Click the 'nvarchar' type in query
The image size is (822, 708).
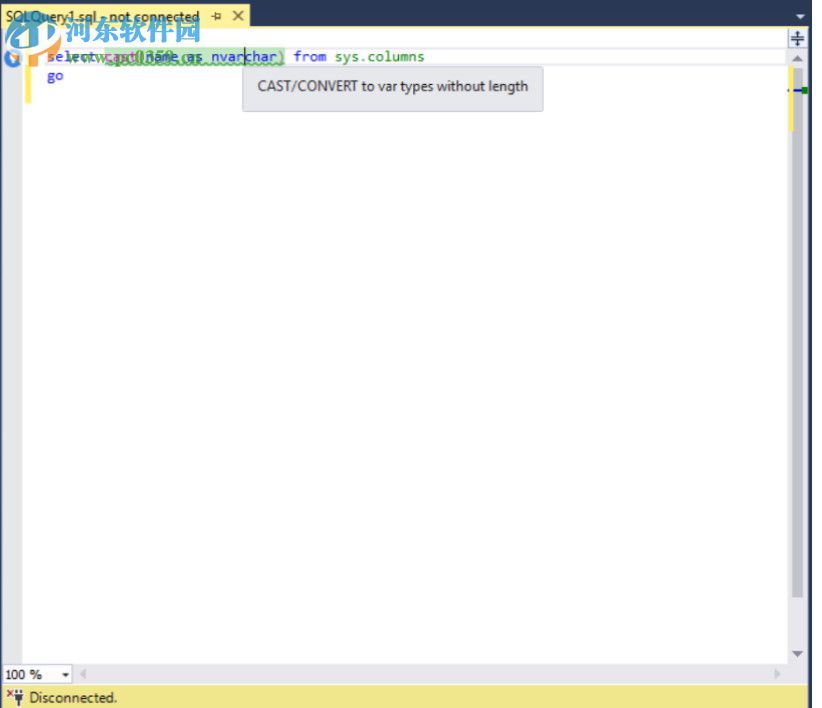pos(244,57)
